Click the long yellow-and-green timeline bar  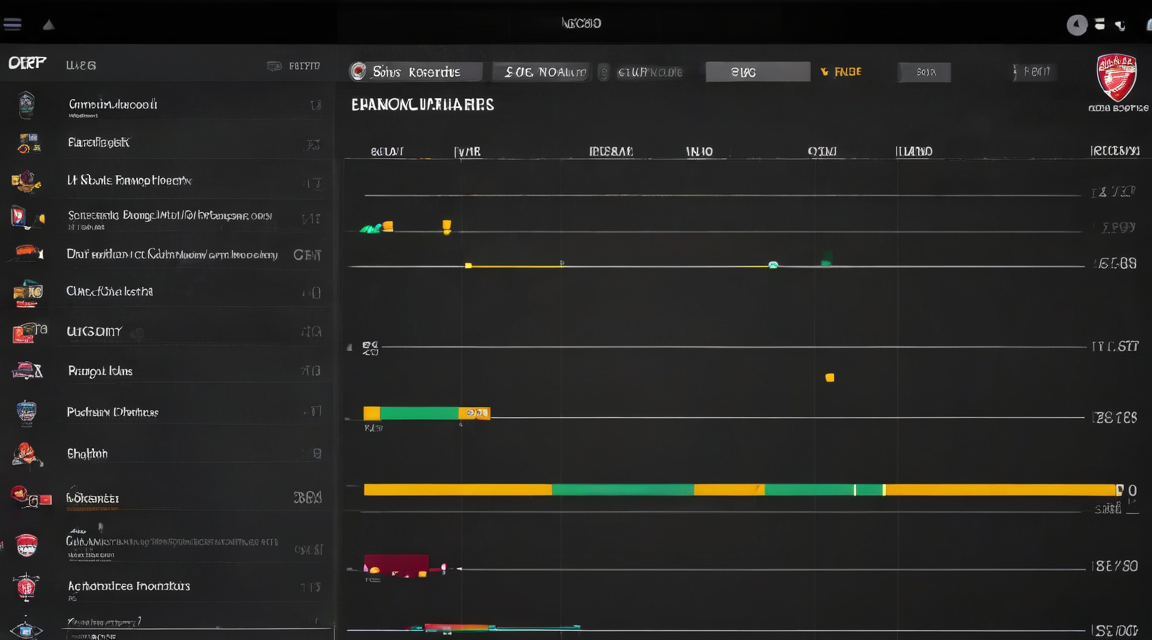(x=740, y=489)
